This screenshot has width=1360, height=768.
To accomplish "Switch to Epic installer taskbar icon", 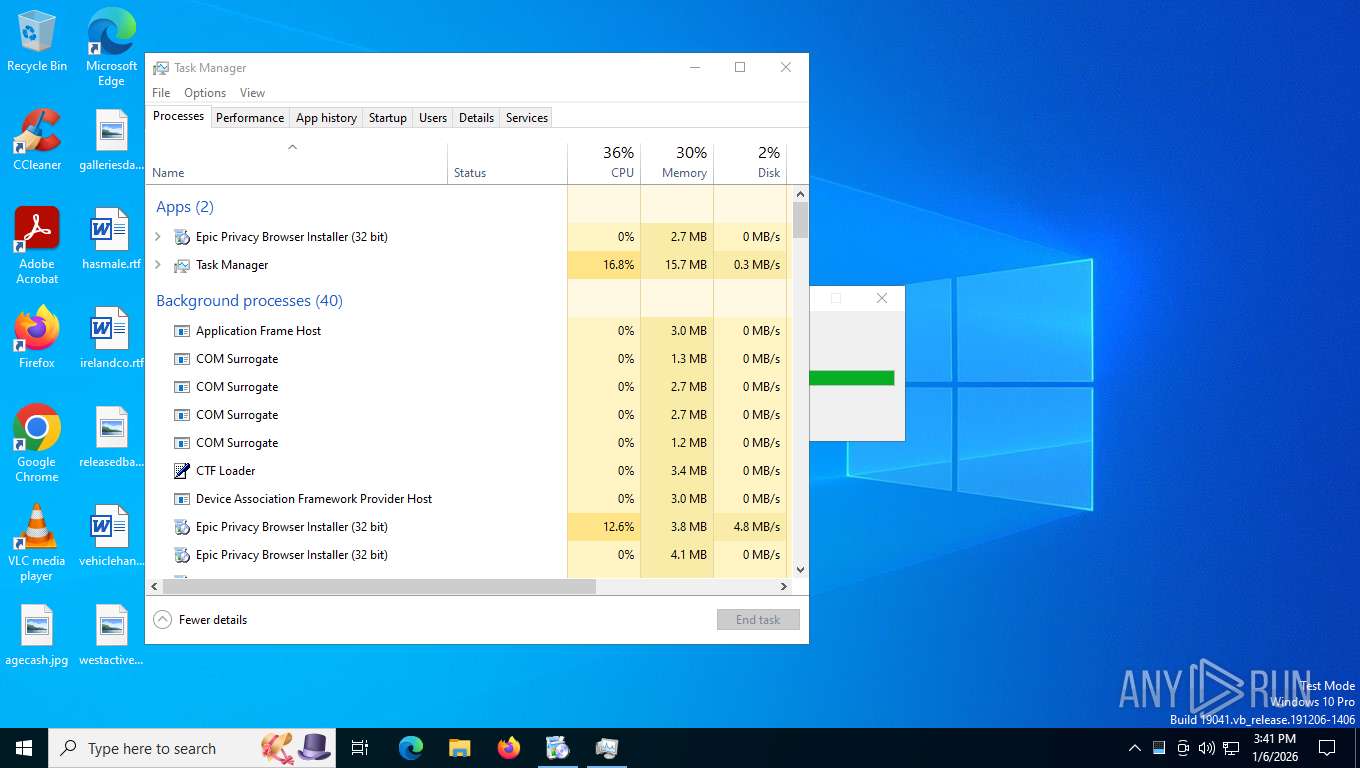I will pyautogui.click(x=558, y=748).
